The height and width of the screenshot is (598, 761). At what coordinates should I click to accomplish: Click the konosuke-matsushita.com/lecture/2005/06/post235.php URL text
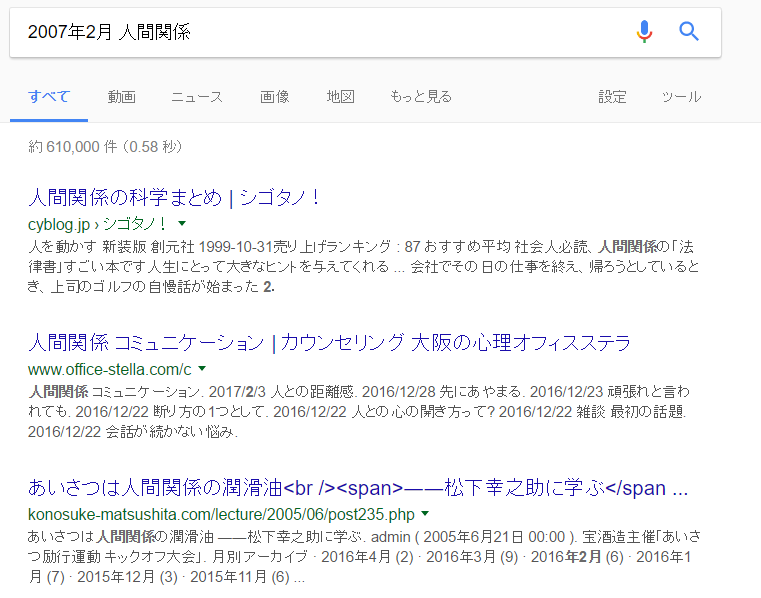(221, 514)
